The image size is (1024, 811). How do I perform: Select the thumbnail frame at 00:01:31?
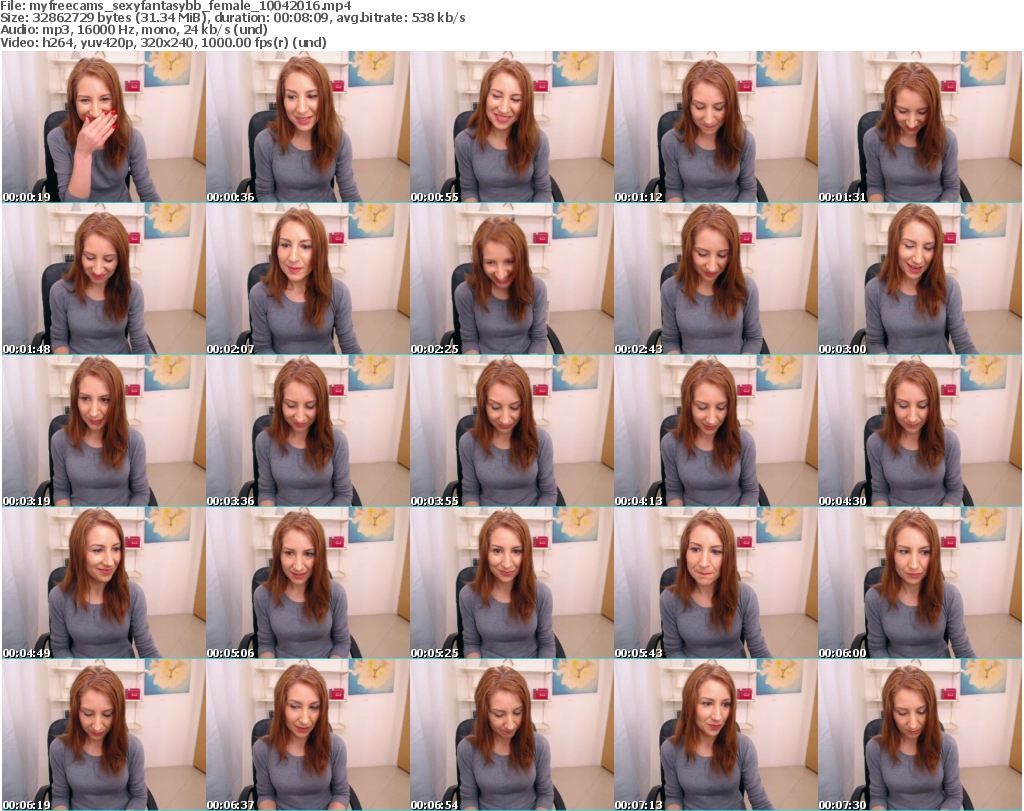[920, 127]
